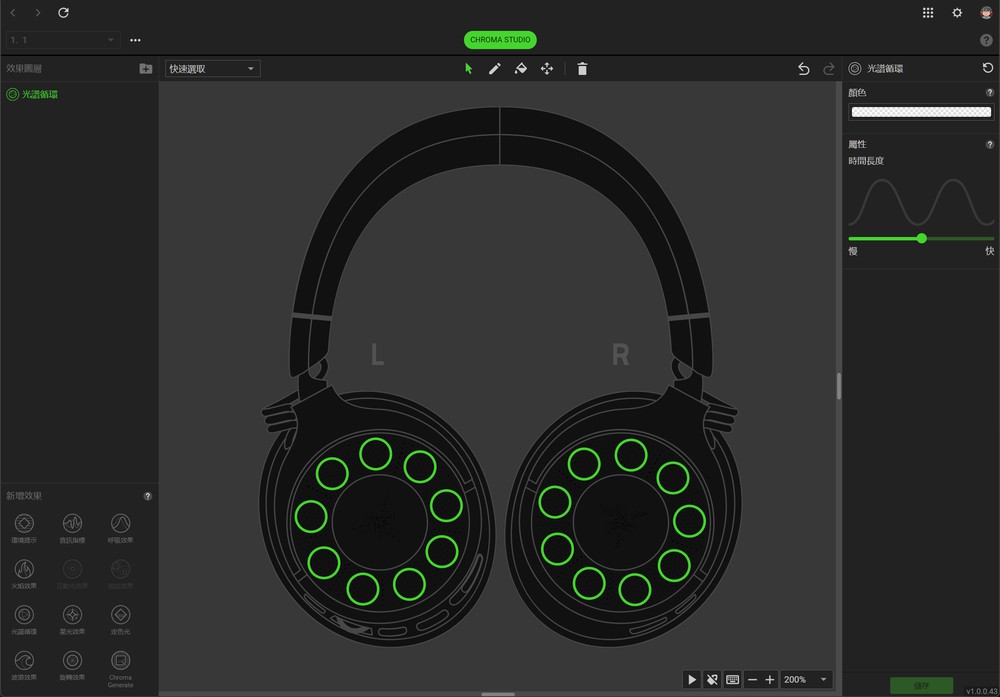1000x697 pixels.
Task: Add the 環境提示 ambient effect
Action: pos(24,528)
